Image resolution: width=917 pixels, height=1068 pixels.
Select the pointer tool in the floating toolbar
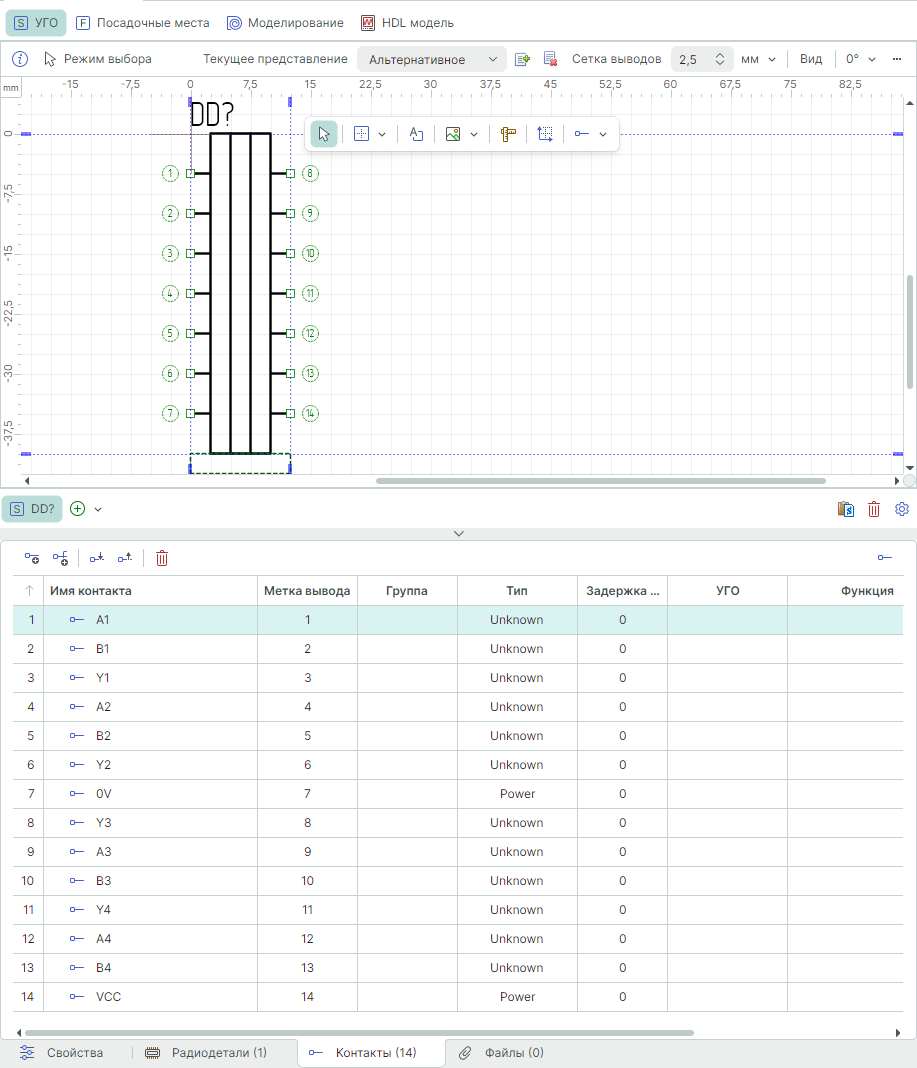coord(324,134)
